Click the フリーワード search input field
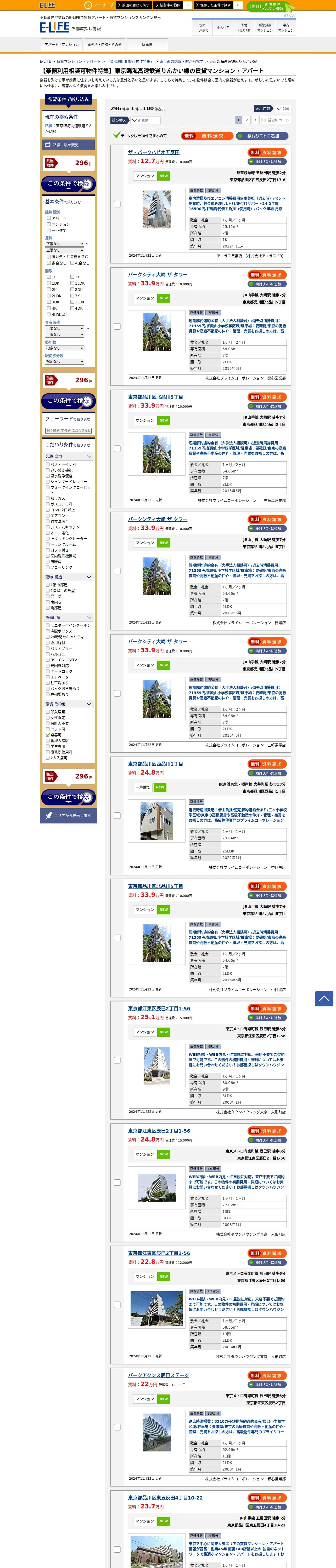This screenshot has height=1568, width=336. pyautogui.click(x=68, y=430)
